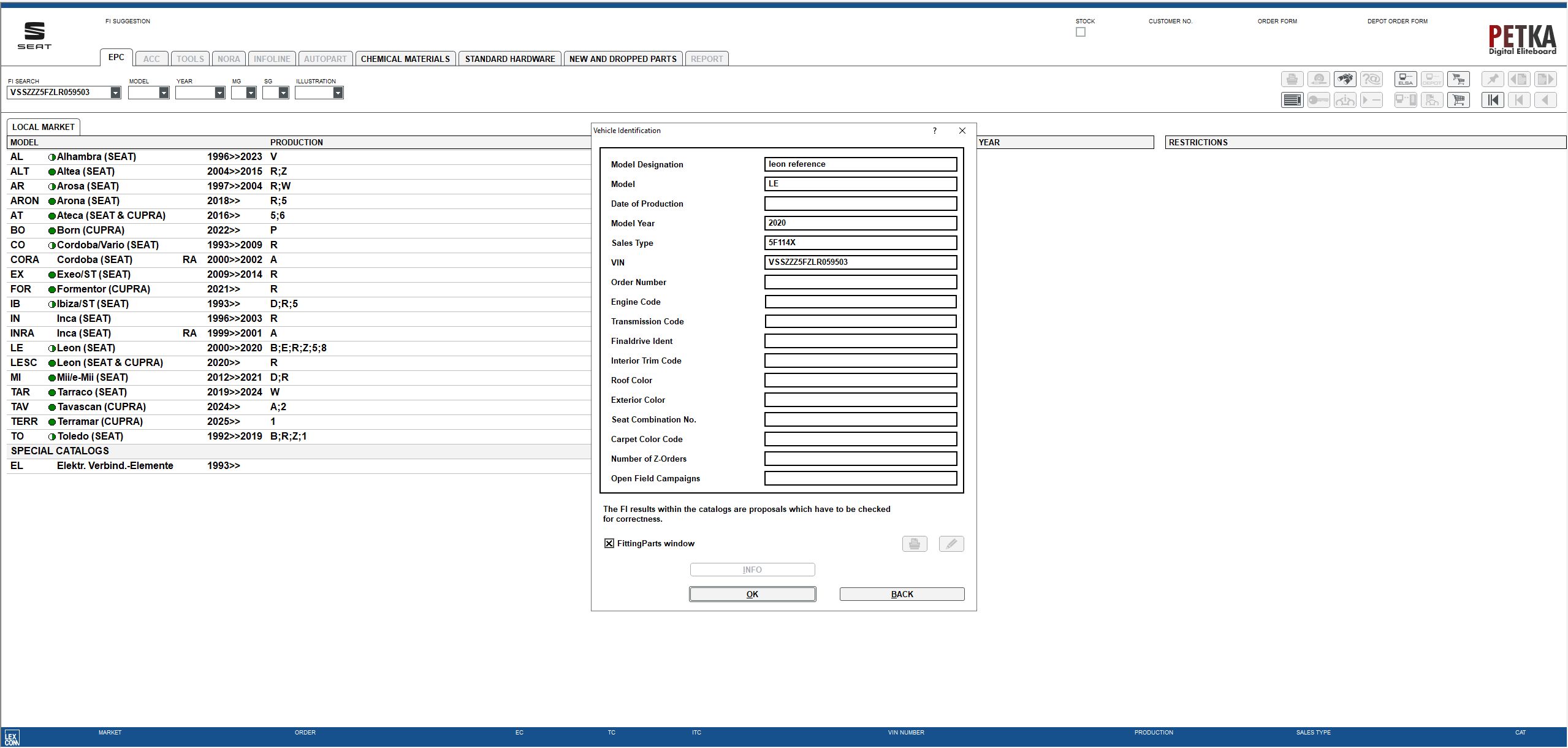Click the Transmission Code field
Screen dimensions: 1568x748
(861, 321)
